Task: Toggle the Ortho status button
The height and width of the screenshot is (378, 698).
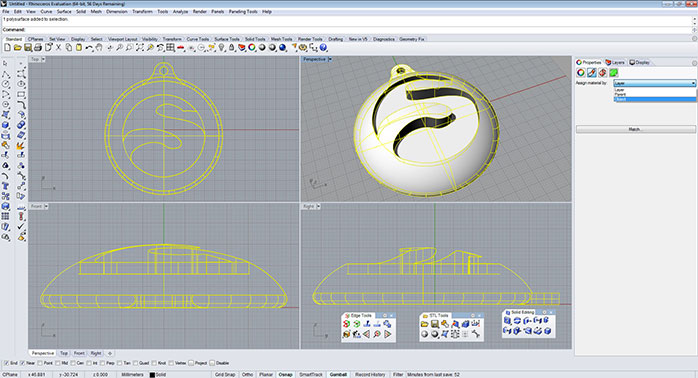Action: click(247, 374)
